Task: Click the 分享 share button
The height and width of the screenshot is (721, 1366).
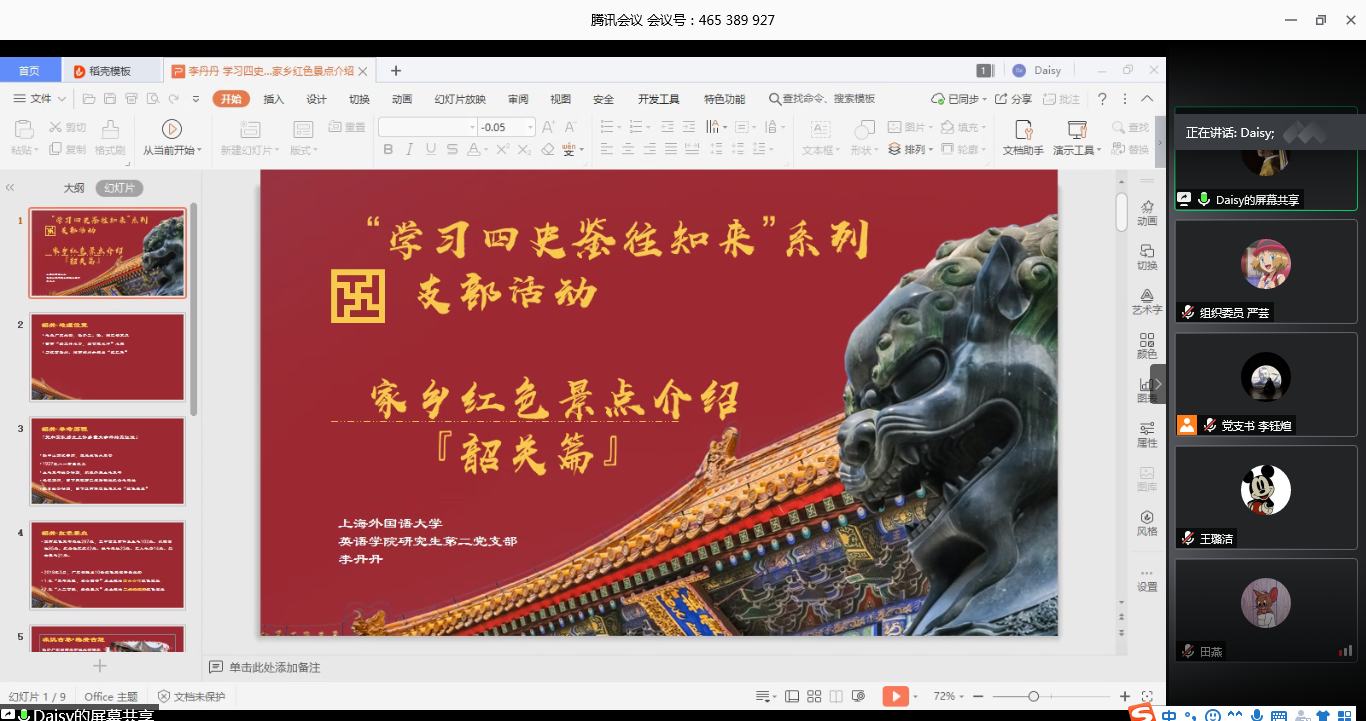Action: [1013, 99]
